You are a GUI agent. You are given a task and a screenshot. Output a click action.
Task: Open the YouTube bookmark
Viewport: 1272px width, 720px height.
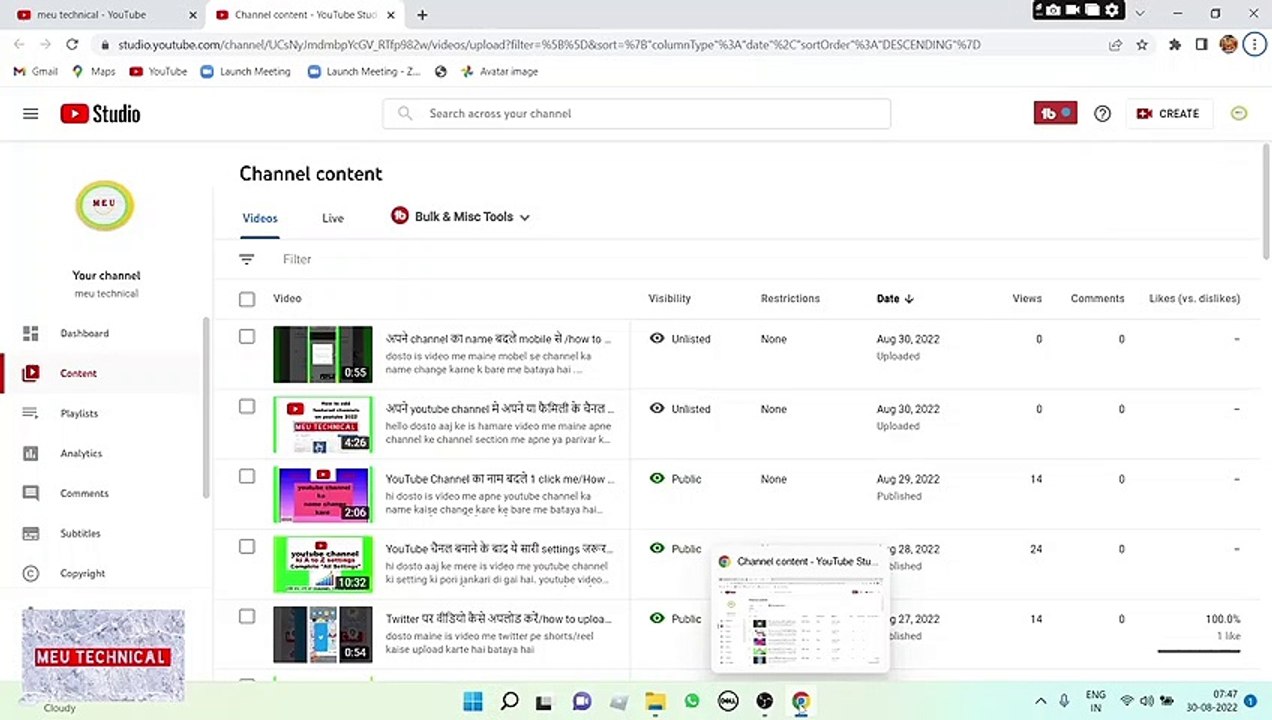point(158,72)
